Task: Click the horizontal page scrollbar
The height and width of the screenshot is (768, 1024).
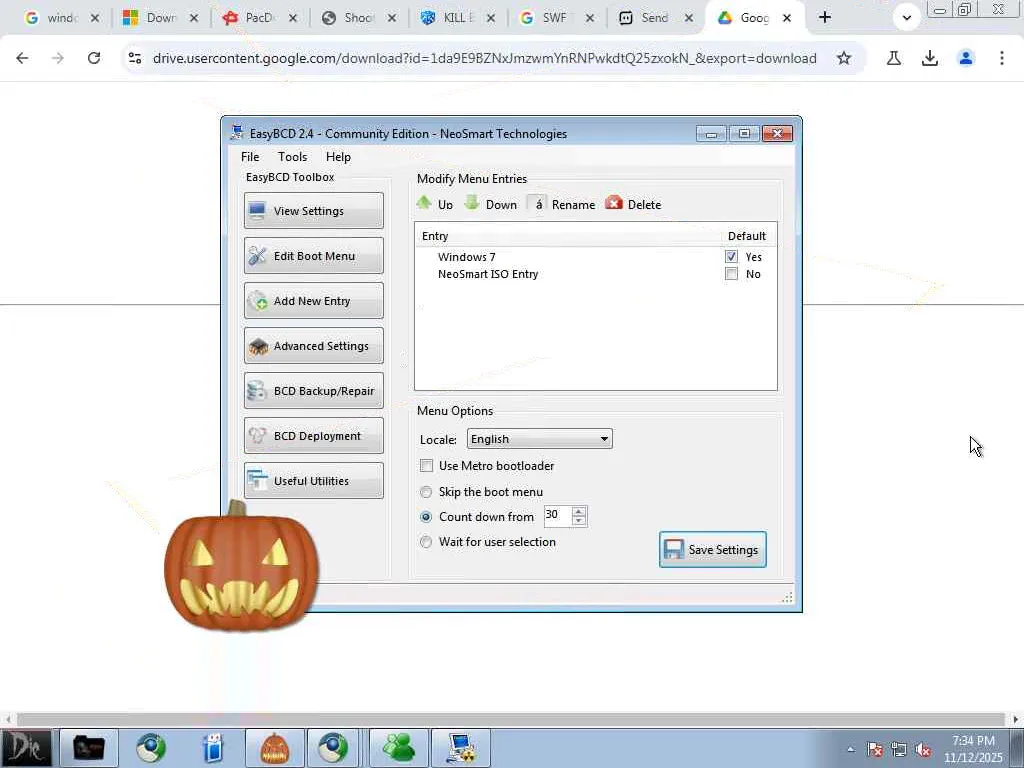Action: coord(510,720)
